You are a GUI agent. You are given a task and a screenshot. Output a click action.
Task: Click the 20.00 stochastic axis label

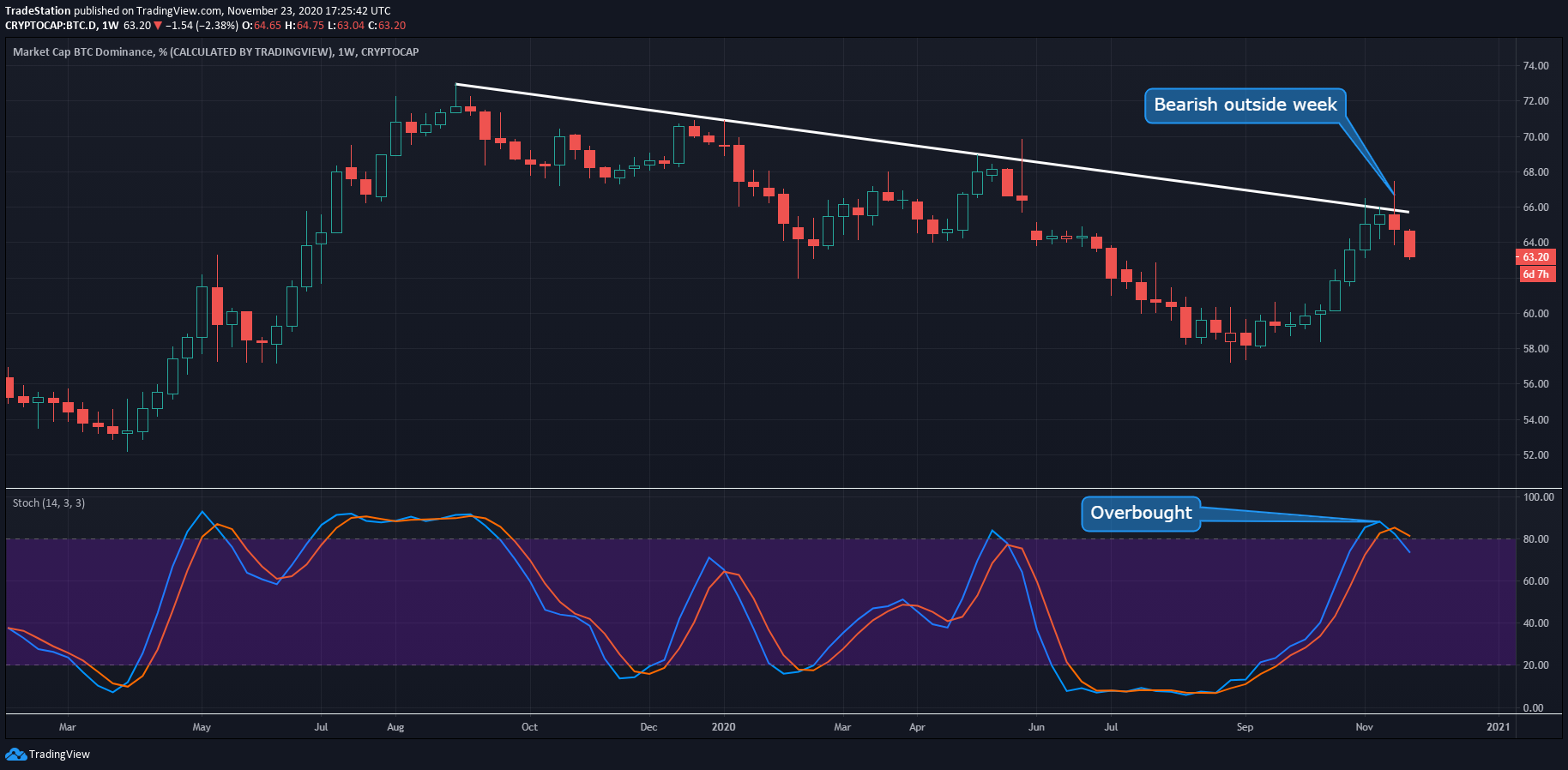point(1535,665)
